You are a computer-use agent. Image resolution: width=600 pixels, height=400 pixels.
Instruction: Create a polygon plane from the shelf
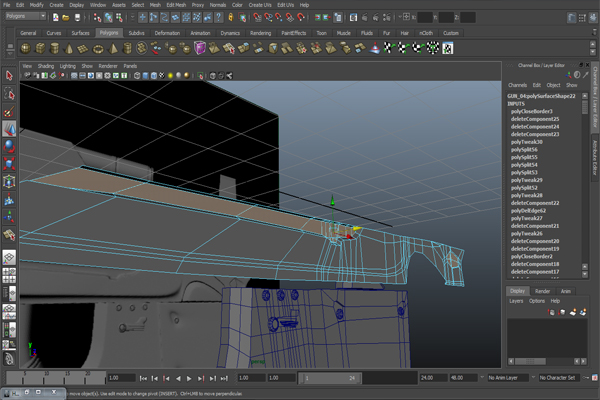(x=83, y=49)
